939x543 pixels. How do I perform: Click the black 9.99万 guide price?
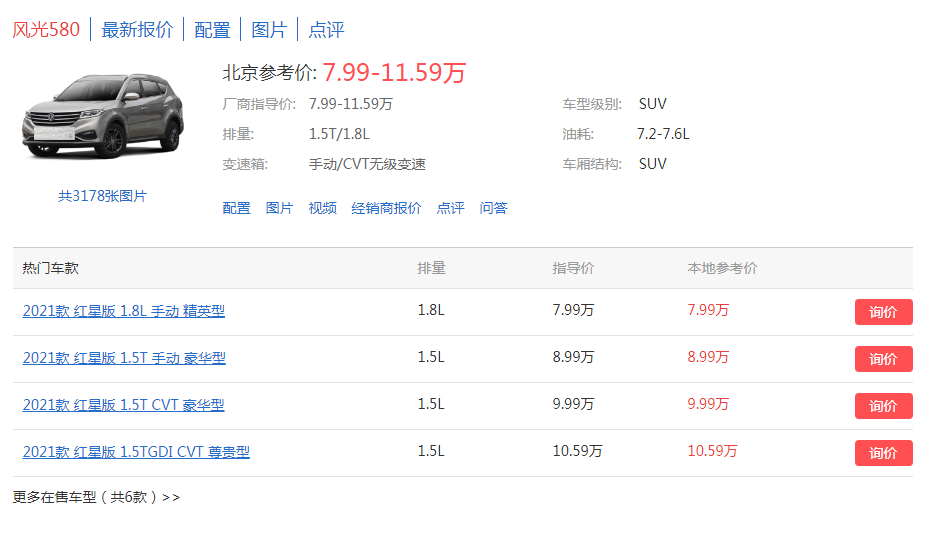pos(573,404)
